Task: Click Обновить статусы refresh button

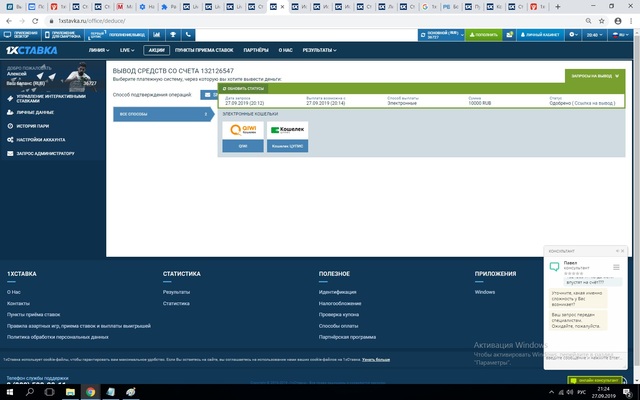Action: pos(243,89)
